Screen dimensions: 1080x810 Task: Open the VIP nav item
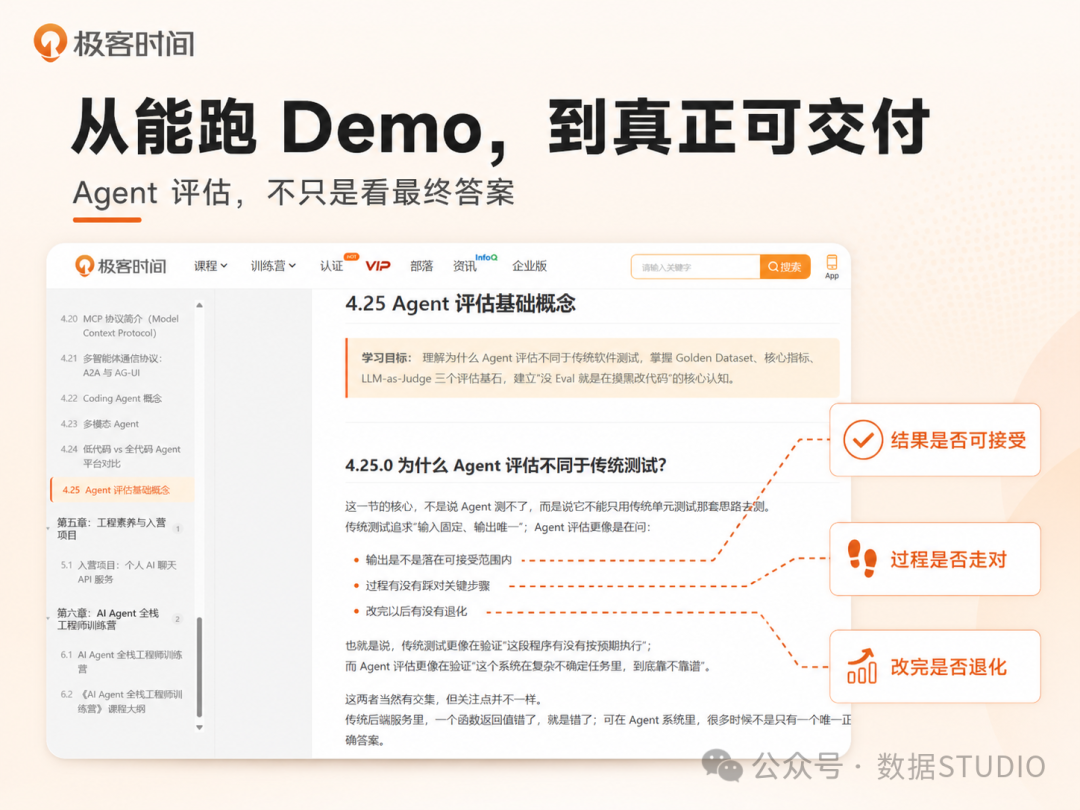click(377, 266)
